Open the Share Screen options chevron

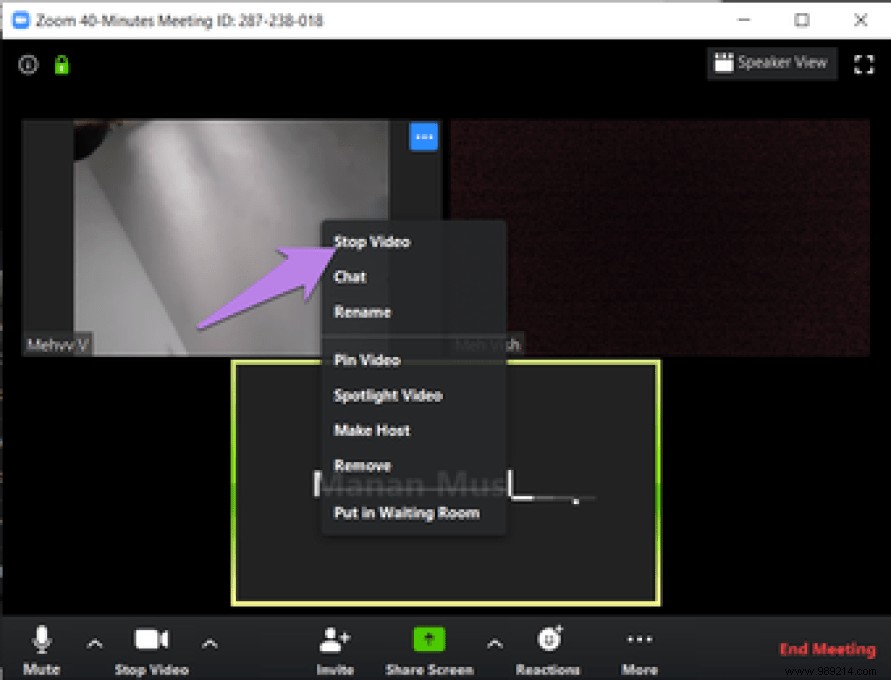click(494, 643)
